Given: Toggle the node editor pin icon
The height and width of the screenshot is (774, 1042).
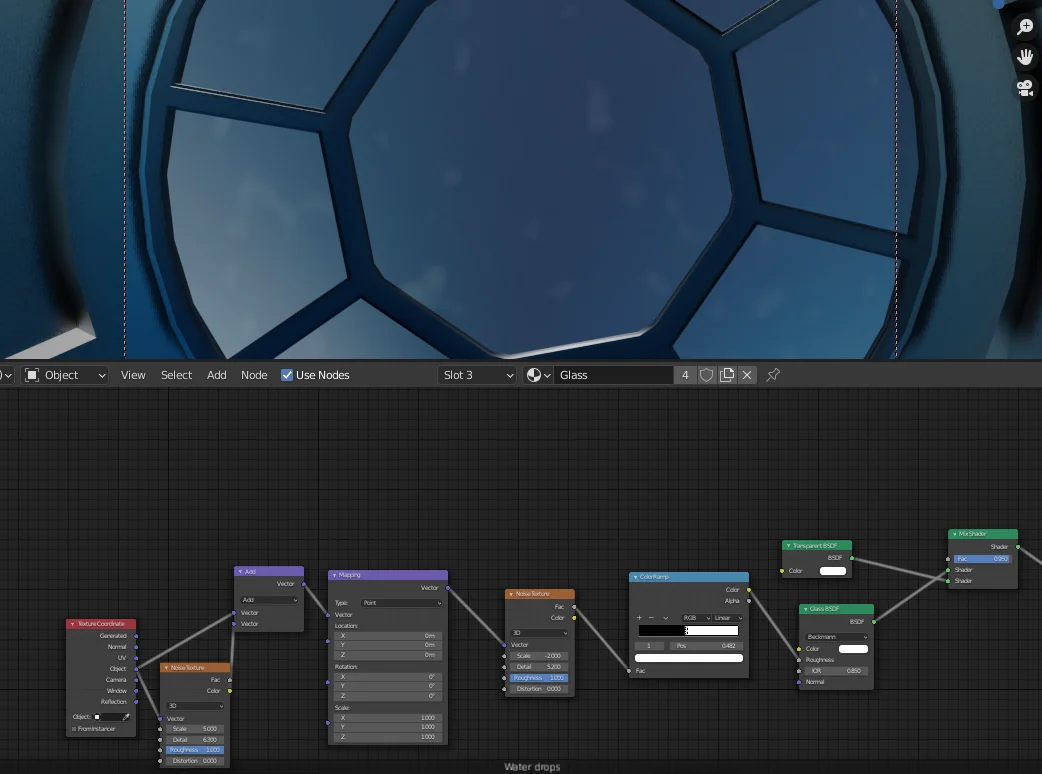Looking at the screenshot, I should tap(773, 375).
